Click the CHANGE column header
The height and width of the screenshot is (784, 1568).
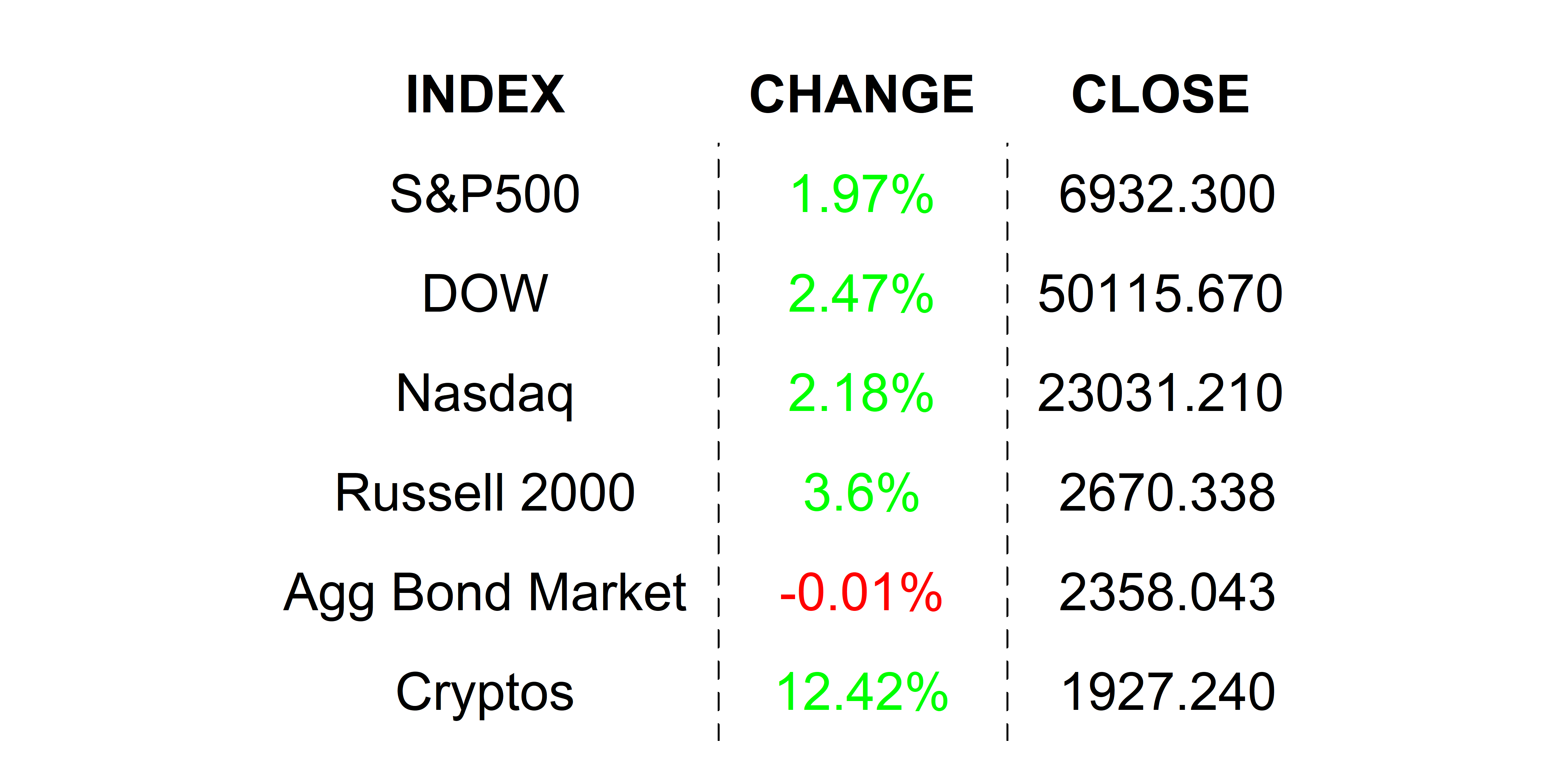[x=861, y=94]
